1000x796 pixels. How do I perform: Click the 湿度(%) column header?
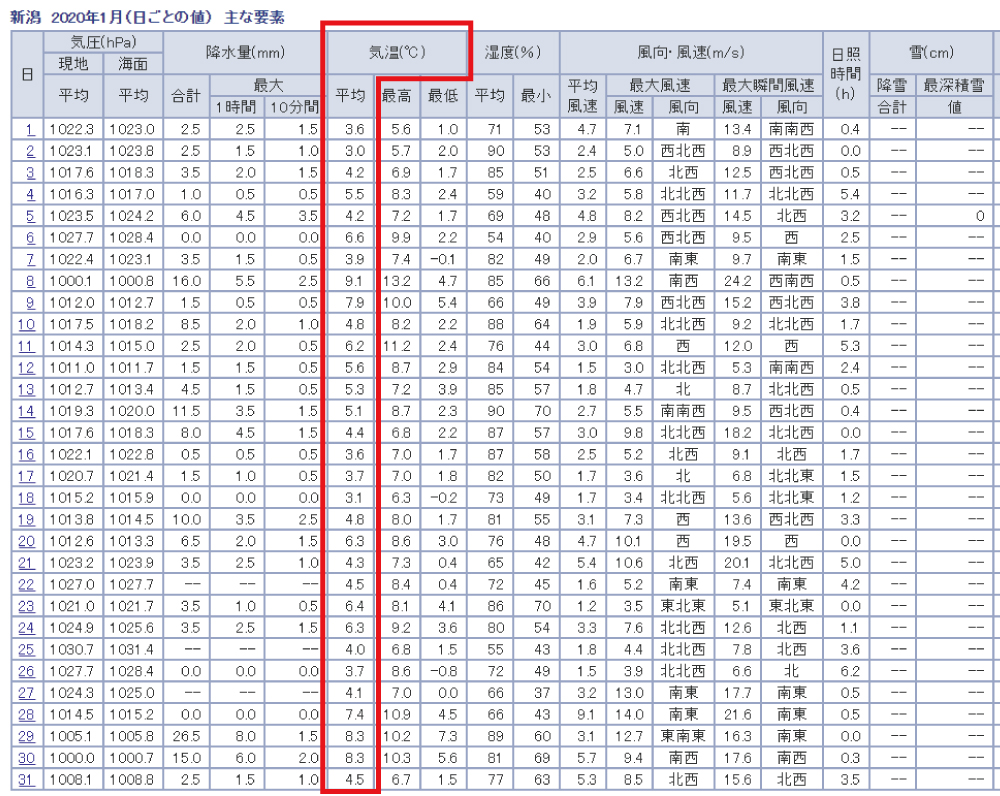513,52
